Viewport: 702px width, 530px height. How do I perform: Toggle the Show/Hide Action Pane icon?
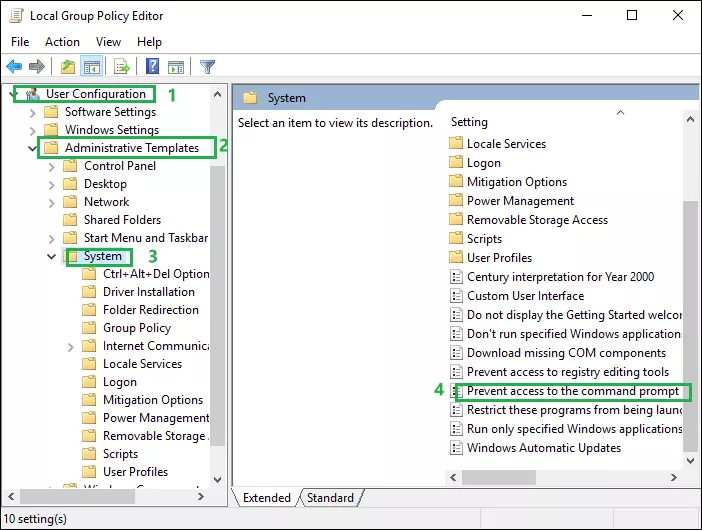[x=176, y=67]
